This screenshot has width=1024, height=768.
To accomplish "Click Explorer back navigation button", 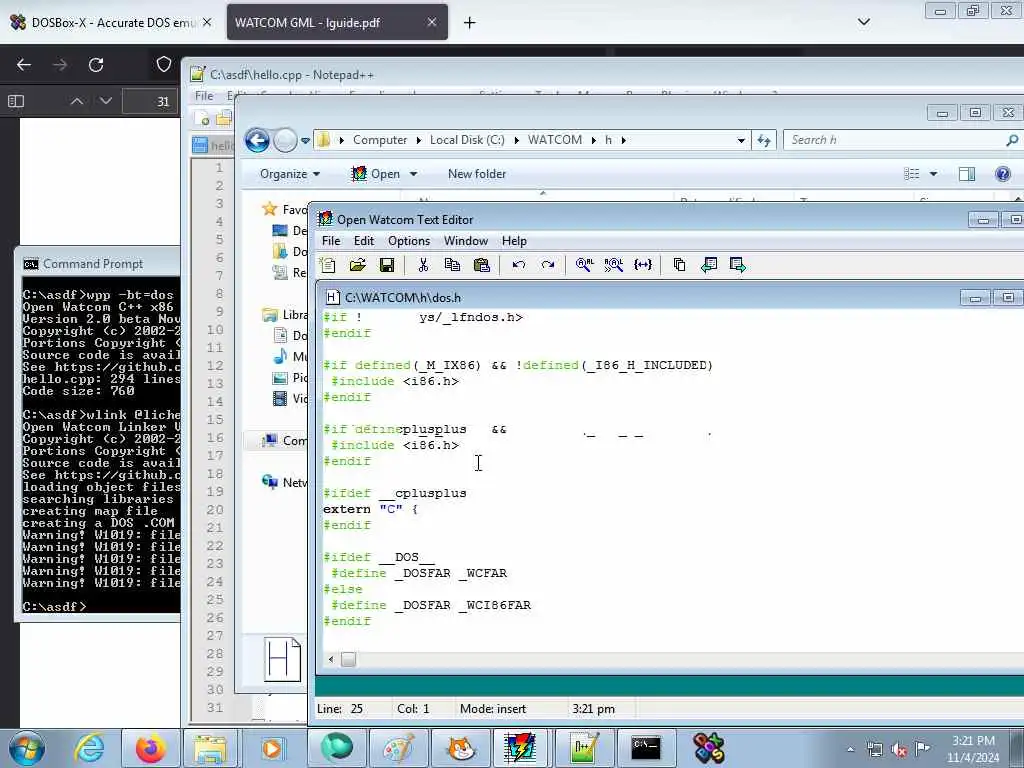I will pyautogui.click(x=257, y=140).
